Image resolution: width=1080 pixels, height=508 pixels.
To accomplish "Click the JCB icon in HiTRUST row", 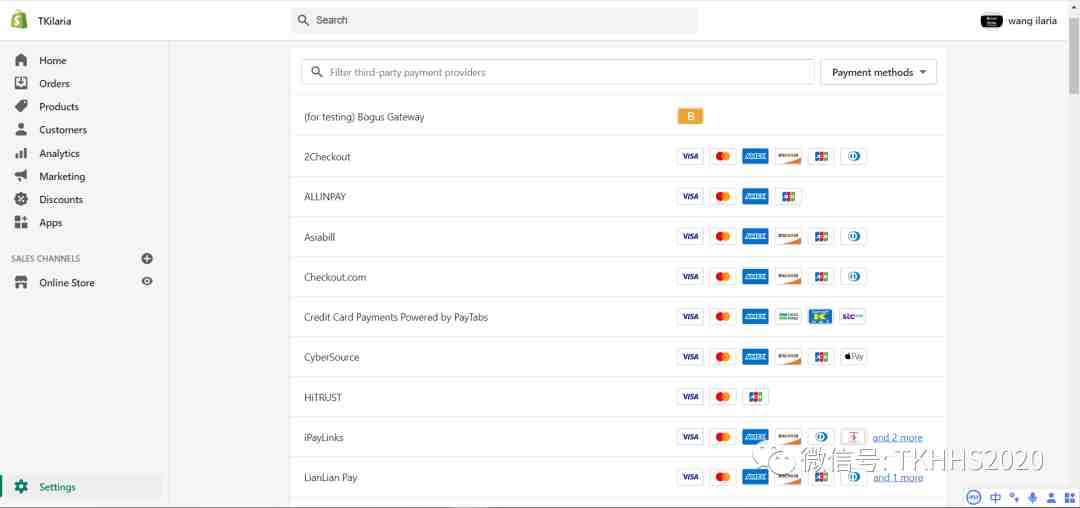I will pos(756,396).
